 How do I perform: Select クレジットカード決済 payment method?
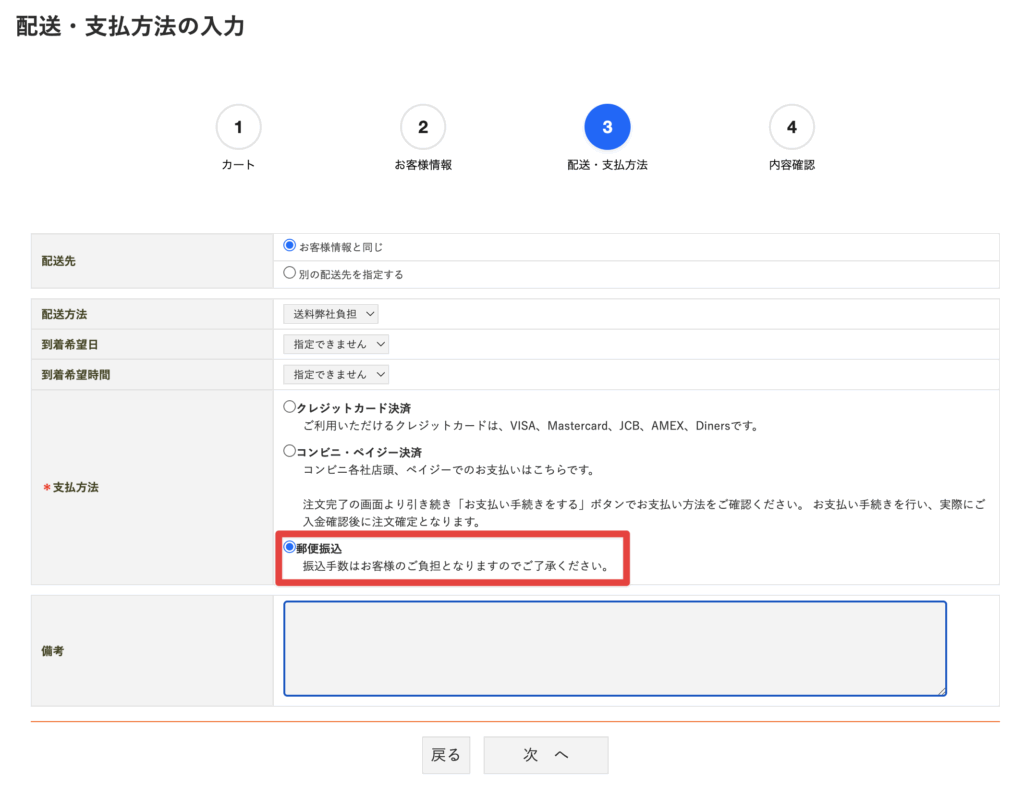[287, 407]
